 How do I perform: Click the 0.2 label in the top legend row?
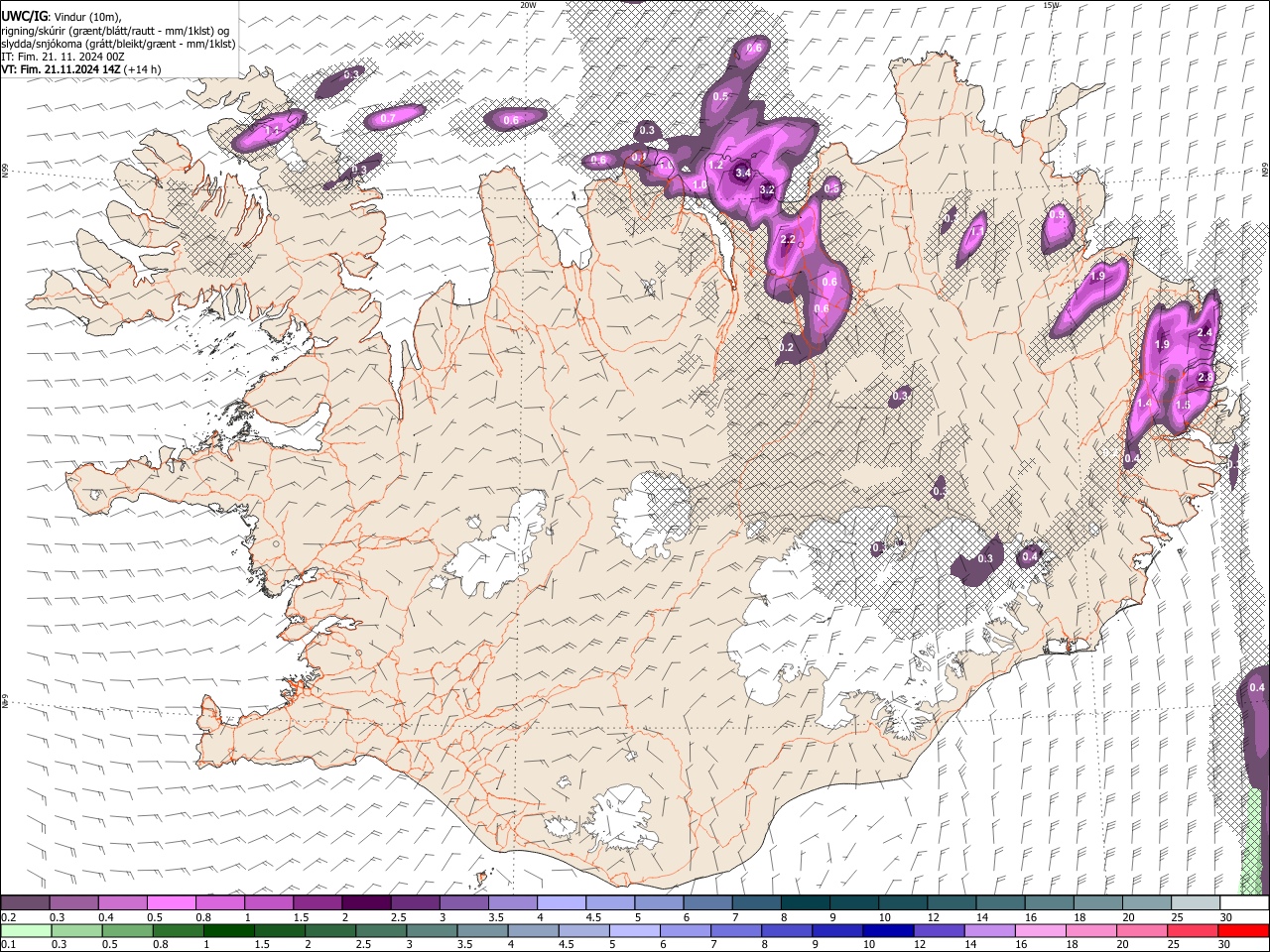[8, 917]
